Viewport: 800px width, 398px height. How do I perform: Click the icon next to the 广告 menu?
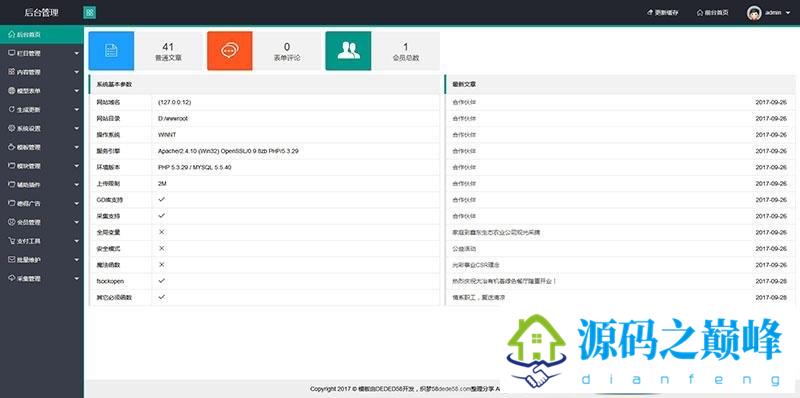tap(12, 203)
